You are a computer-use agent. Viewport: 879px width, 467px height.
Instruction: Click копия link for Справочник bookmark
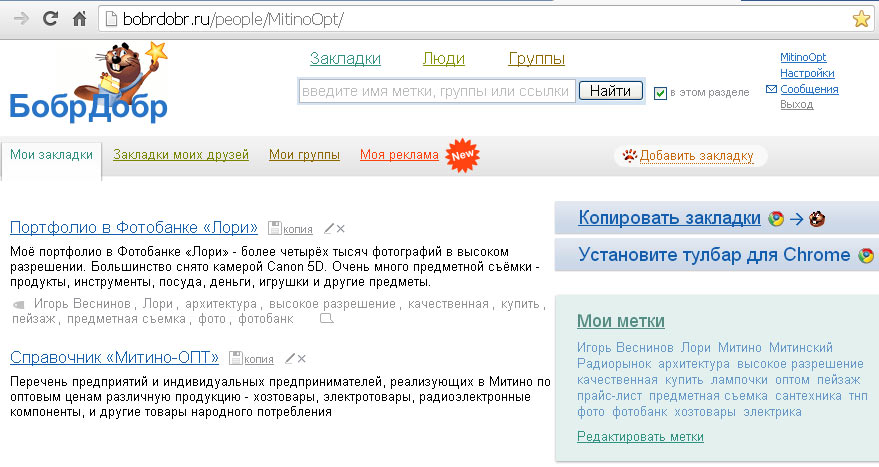tap(259, 359)
